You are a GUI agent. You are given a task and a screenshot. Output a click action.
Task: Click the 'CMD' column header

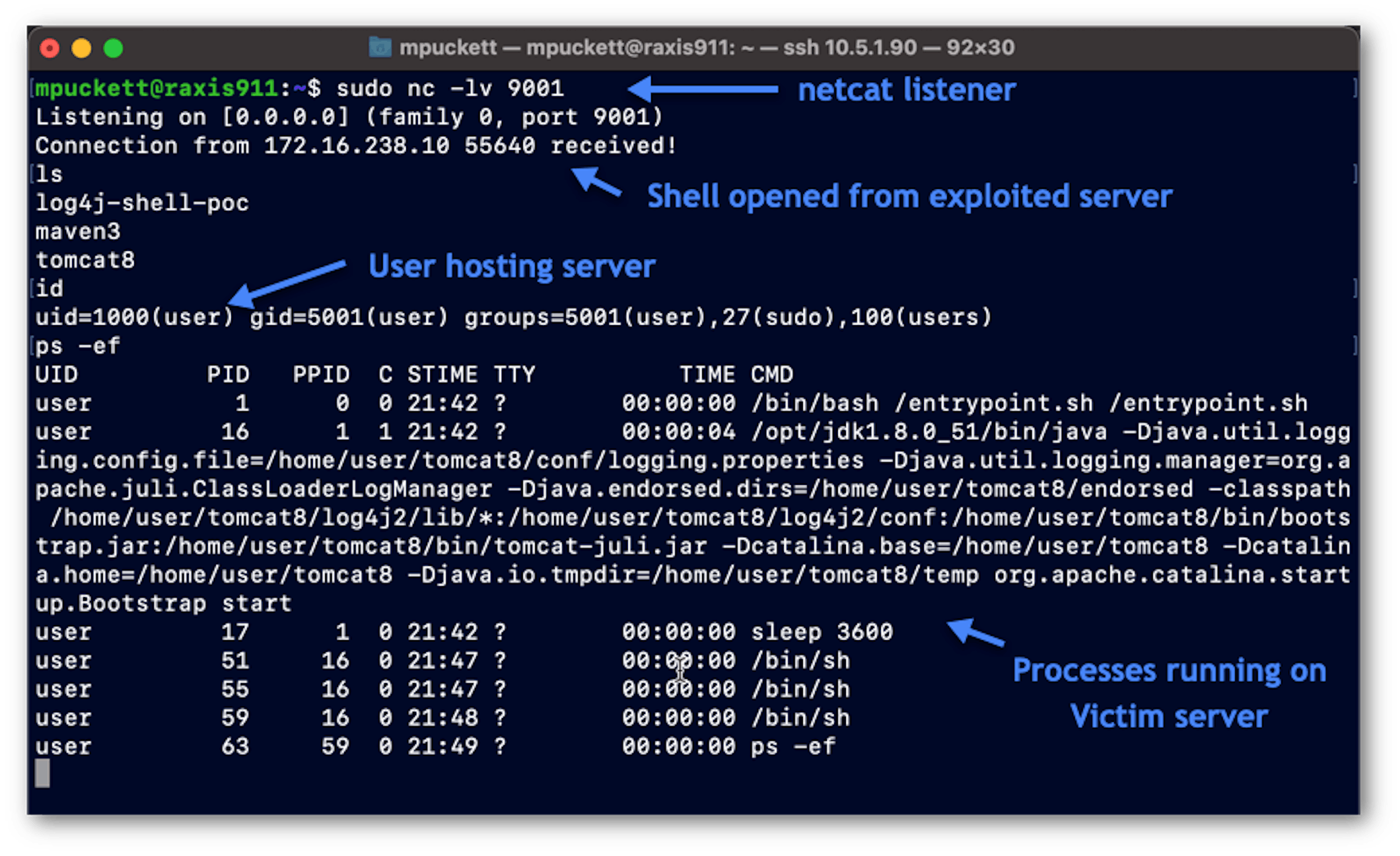tap(772, 374)
